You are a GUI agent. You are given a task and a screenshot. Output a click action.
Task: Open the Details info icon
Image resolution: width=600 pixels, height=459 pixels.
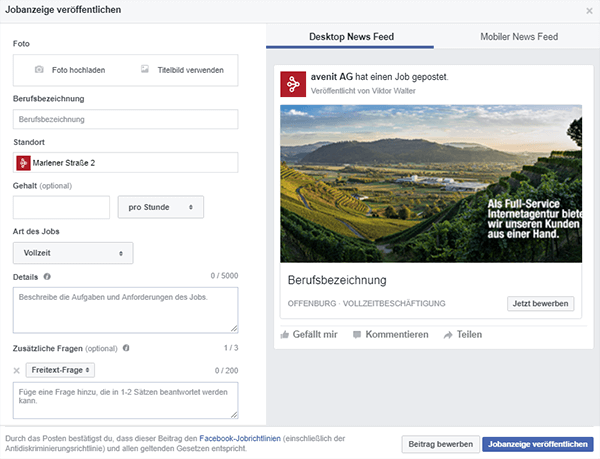click(x=47, y=277)
